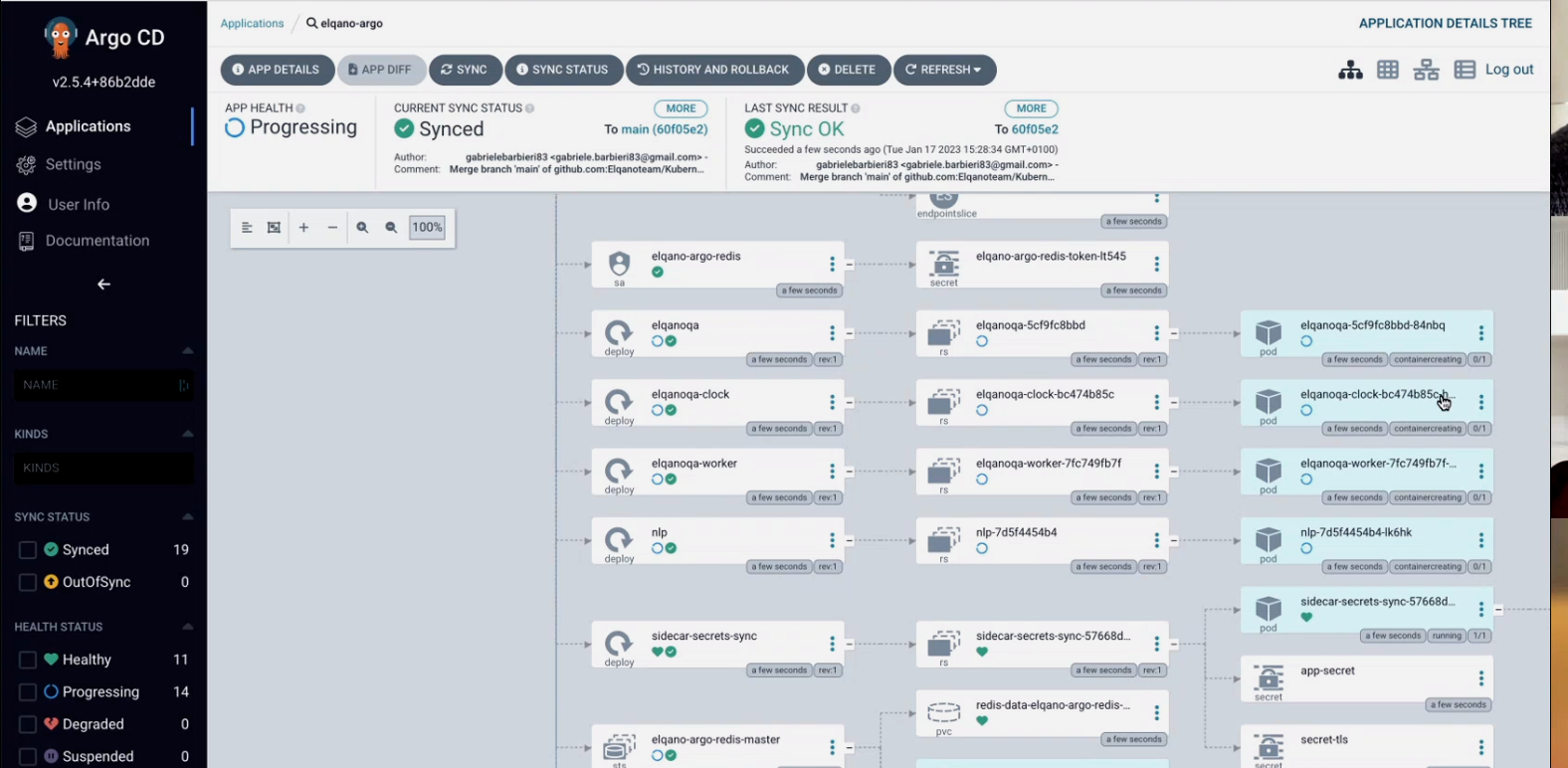Collapse the KINDS filter section
The height and width of the screenshot is (768, 1568).
(187, 434)
